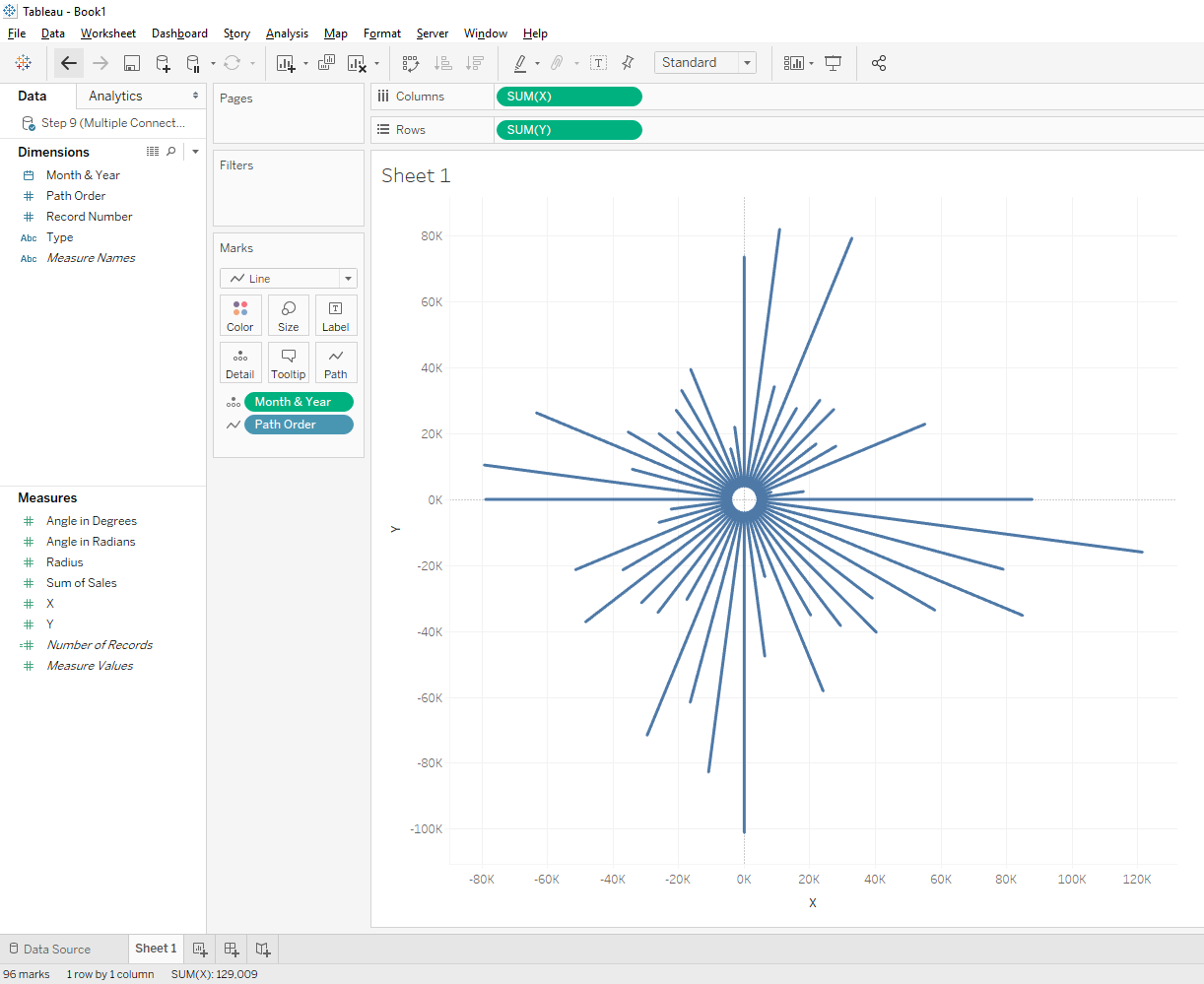
Task: Open Presentation mode from the toolbar
Action: (x=834, y=63)
